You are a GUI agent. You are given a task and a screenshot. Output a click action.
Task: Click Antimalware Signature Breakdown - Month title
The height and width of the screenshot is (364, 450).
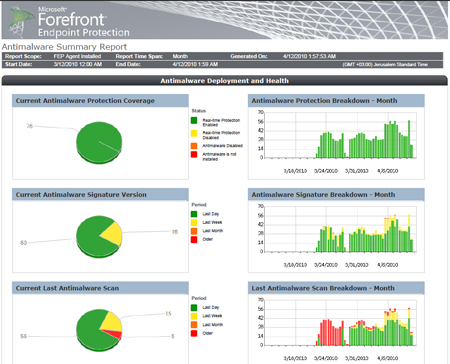tap(323, 195)
